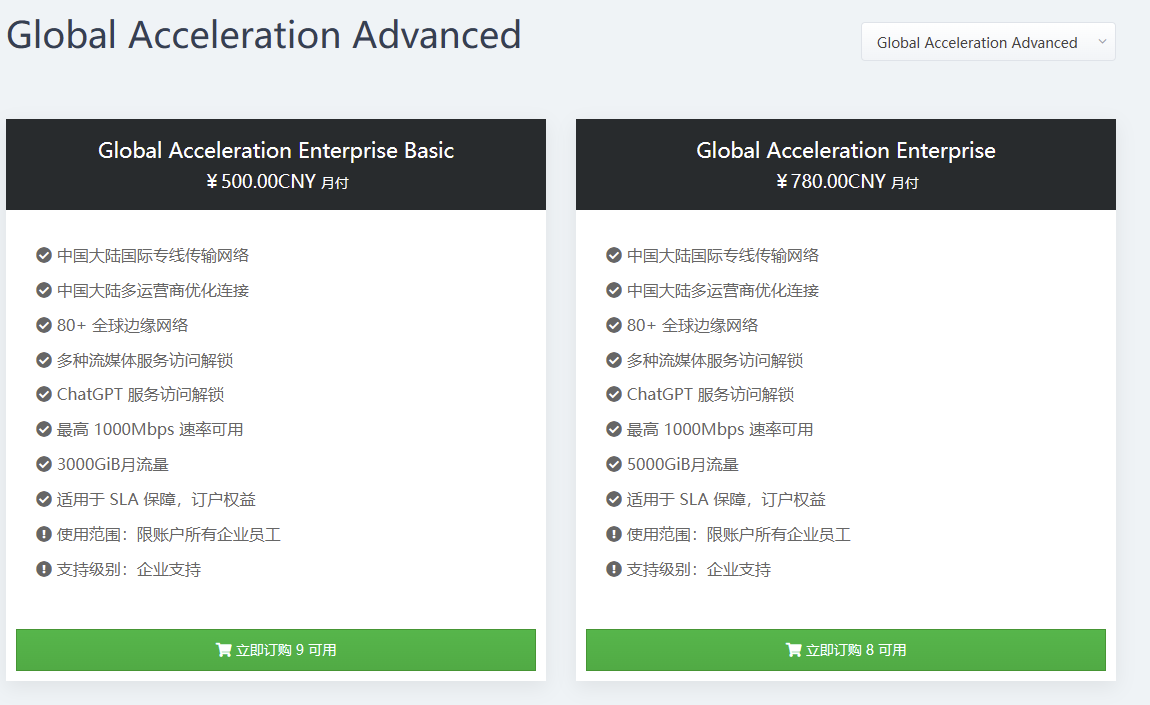This screenshot has width=1150, height=705.
Task: Click the ChatGPT 服务访问解锁 text in the Enterprise Basic card
Action: coord(141,395)
